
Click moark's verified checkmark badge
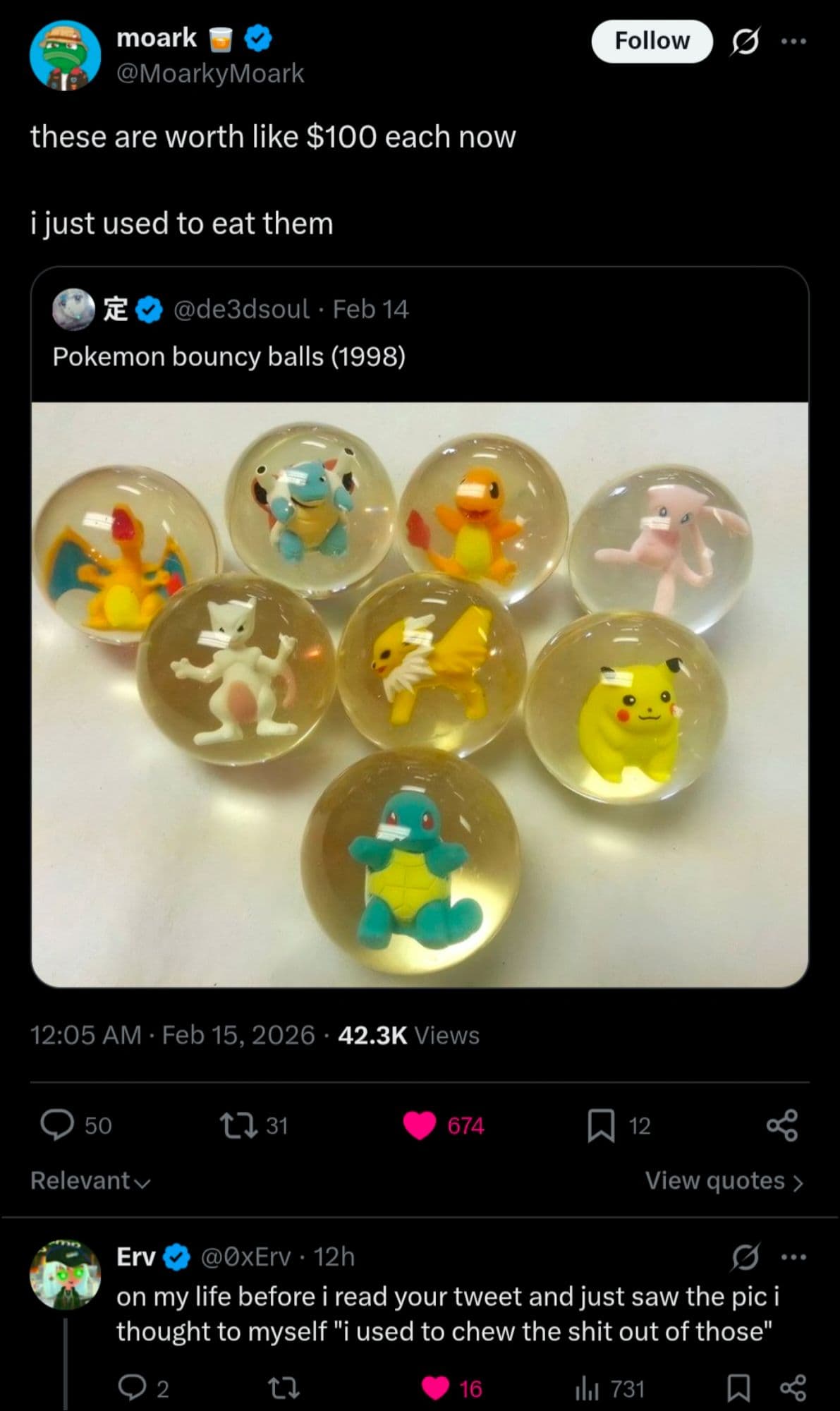coord(257,39)
